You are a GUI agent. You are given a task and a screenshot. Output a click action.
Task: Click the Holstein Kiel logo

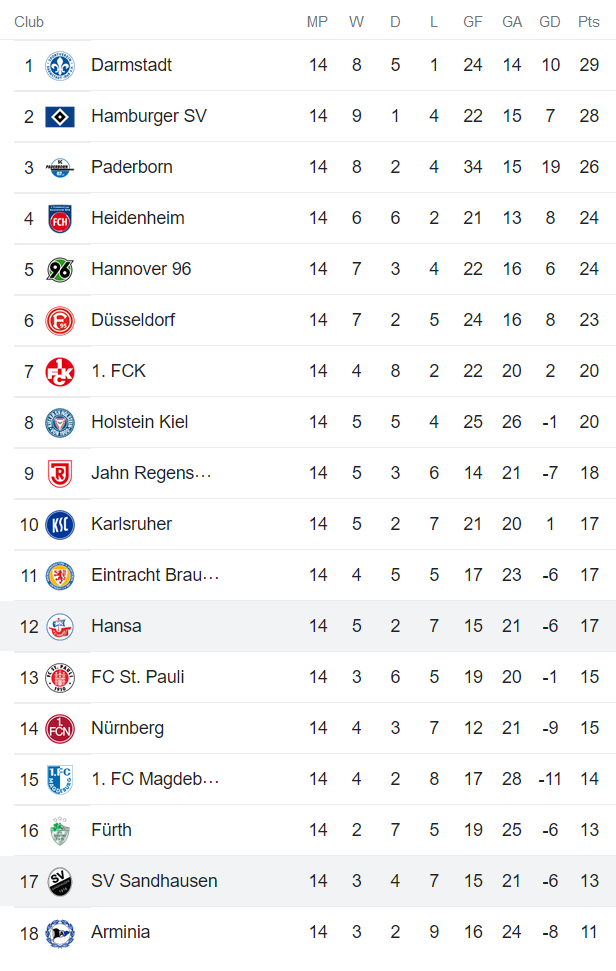click(x=60, y=421)
